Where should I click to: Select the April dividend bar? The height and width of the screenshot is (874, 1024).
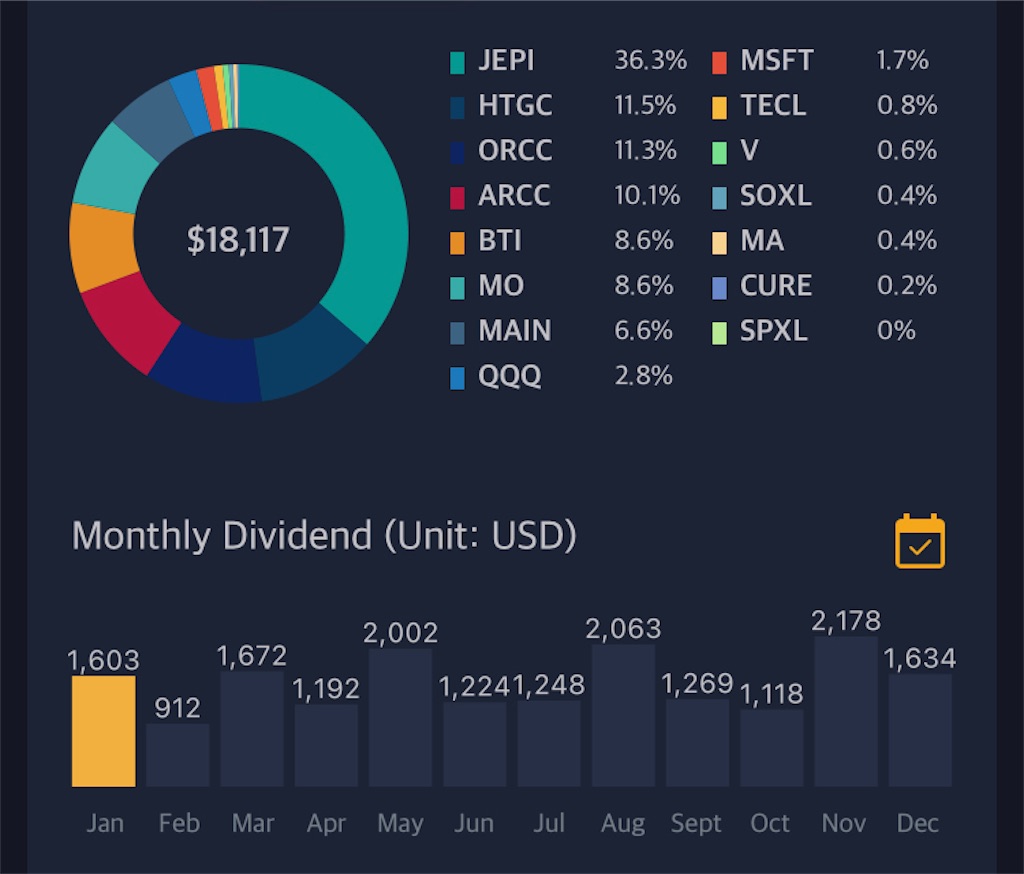pos(326,745)
